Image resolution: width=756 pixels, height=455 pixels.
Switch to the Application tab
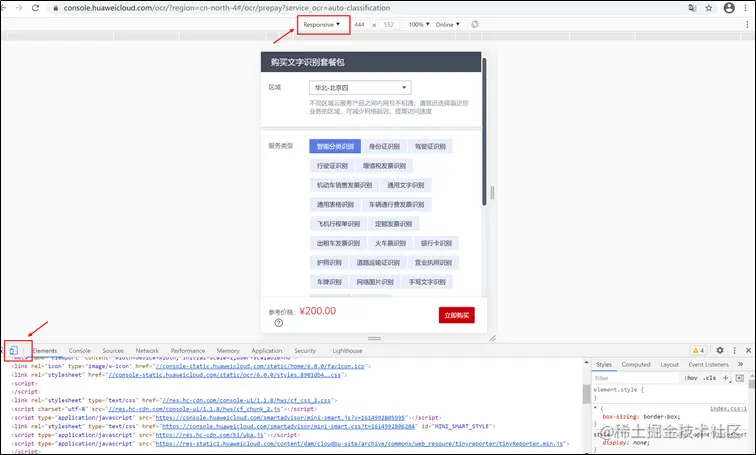(x=267, y=350)
